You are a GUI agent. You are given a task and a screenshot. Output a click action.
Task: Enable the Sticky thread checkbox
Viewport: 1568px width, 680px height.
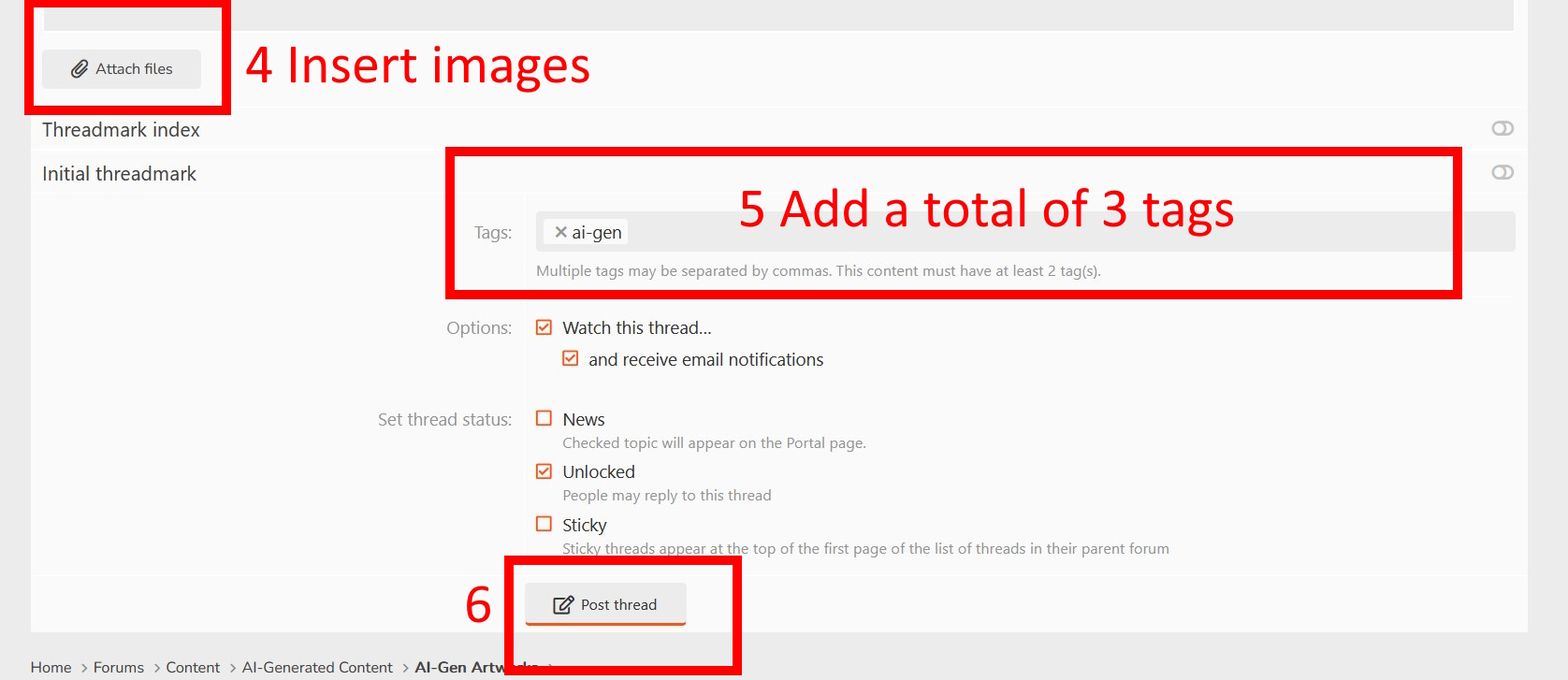point(544,524)
